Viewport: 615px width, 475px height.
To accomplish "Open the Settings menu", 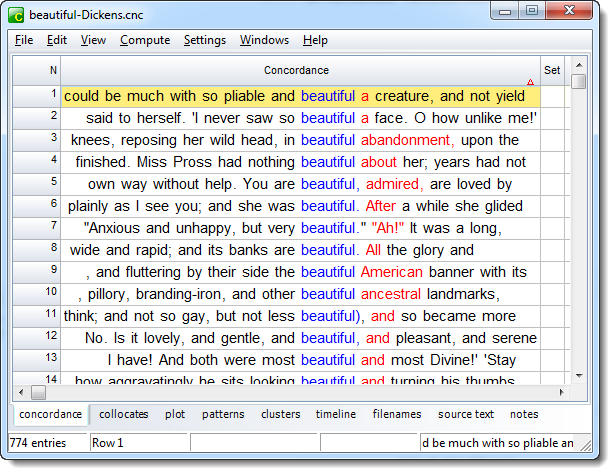I will (x=205, y=40).
